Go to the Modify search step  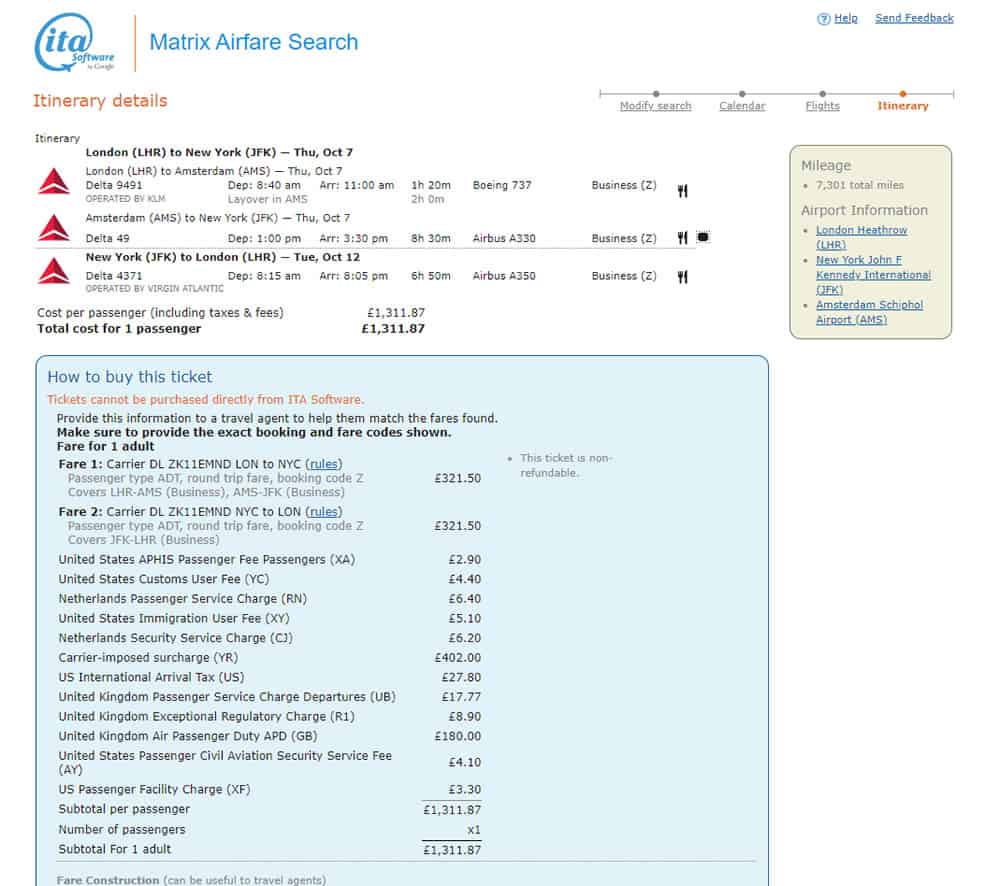pyautogui.click(x=655, y=106)
